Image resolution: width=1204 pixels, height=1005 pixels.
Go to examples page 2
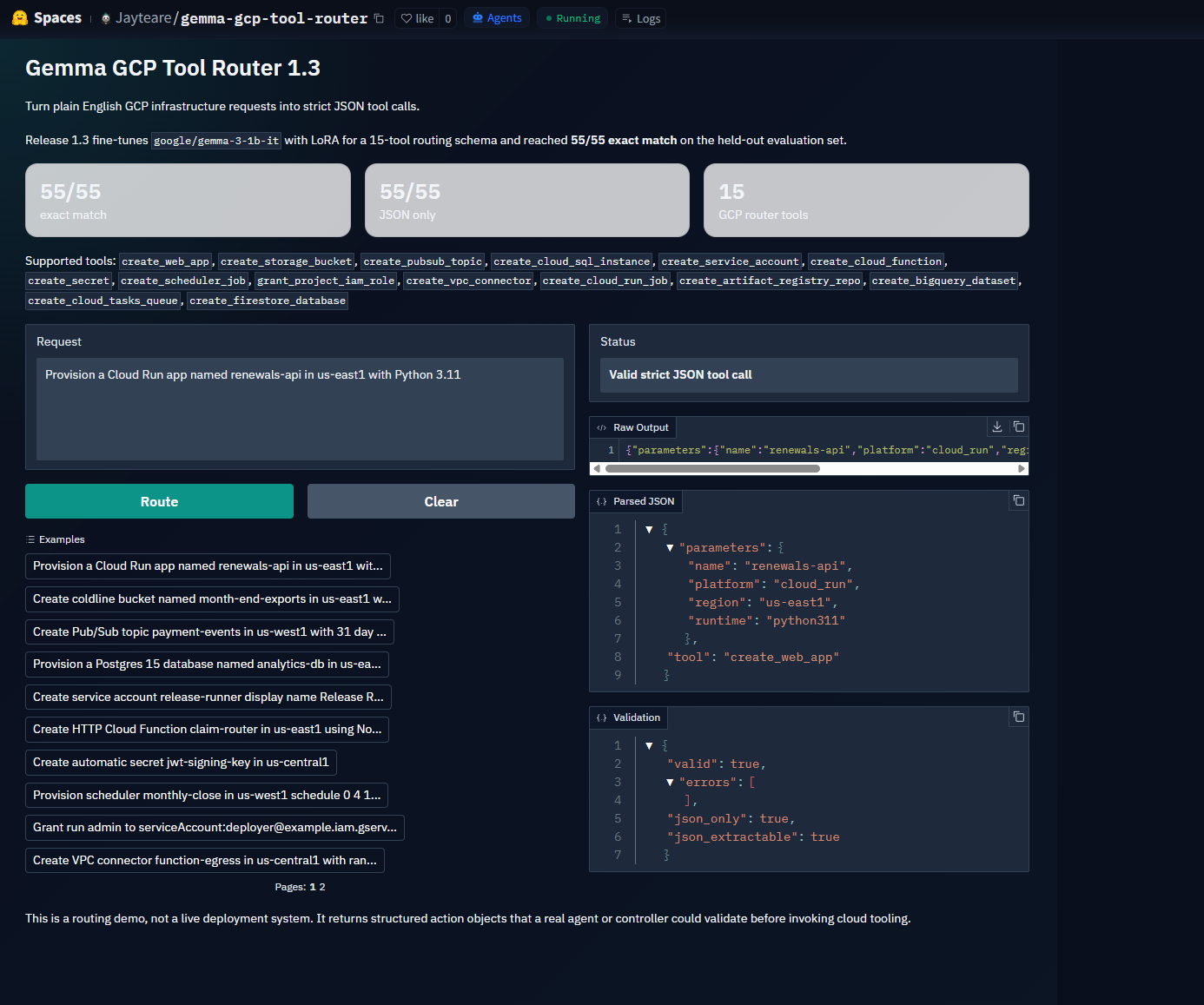coord(322,887)
